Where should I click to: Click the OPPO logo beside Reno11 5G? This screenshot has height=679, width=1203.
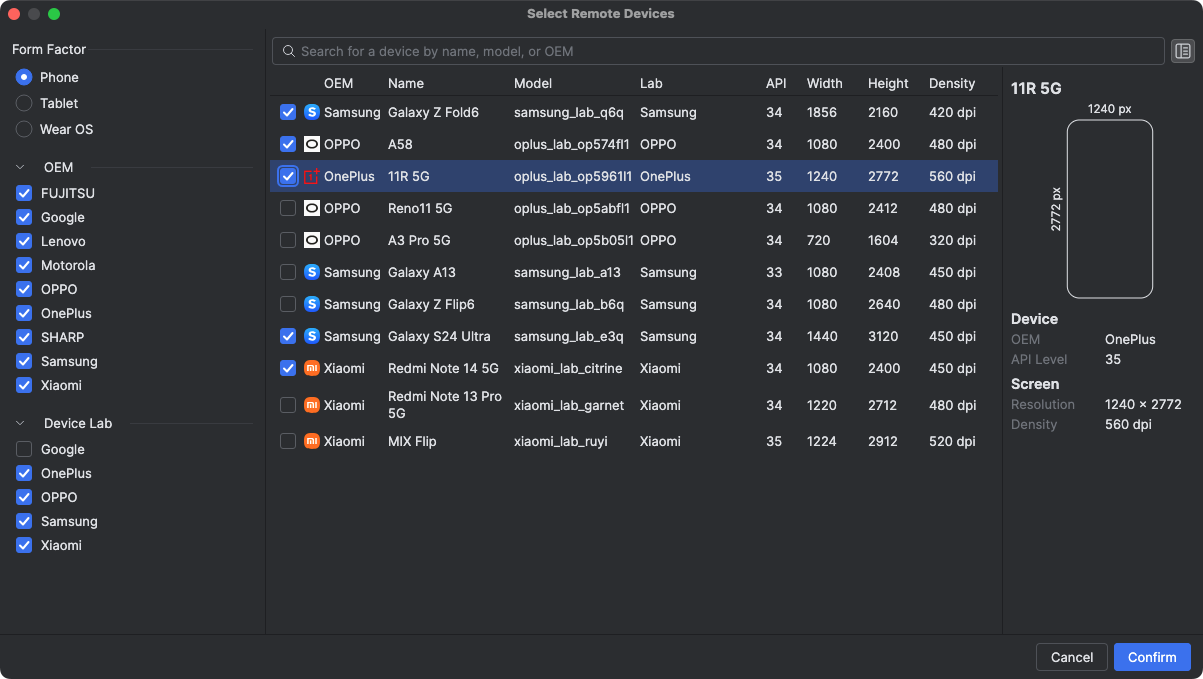tap(312, 209)
